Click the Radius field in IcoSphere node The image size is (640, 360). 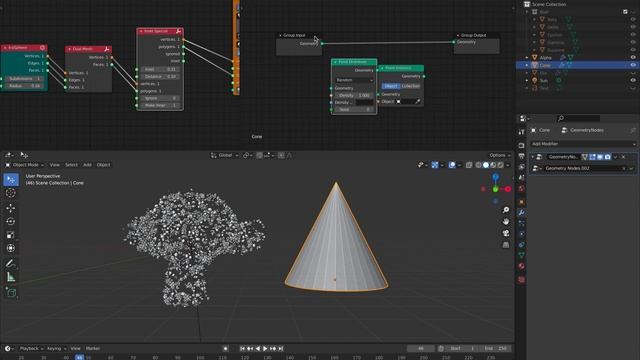coord(24,86)
